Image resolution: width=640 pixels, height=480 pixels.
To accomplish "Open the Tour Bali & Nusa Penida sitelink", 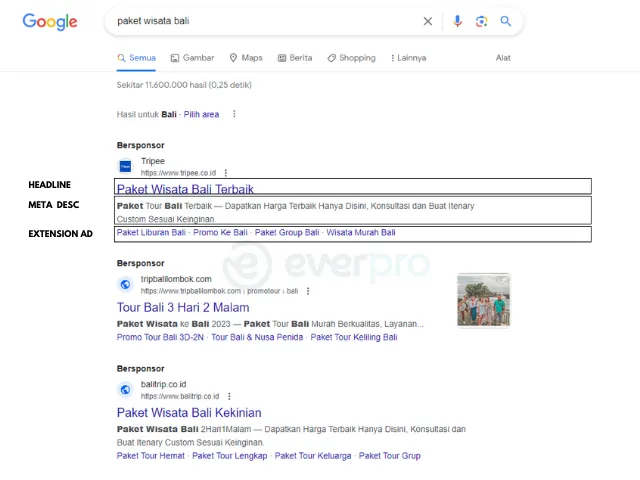I will point(257,337).
